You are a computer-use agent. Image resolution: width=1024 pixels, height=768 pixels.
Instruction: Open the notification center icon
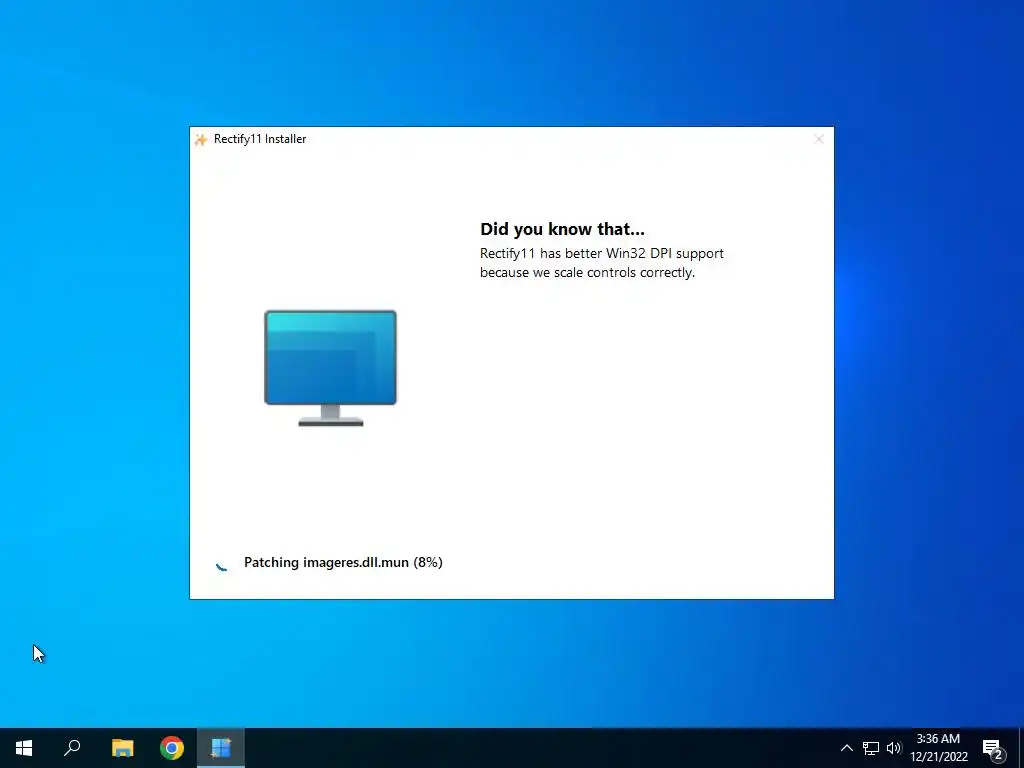(x=993, y=748)
